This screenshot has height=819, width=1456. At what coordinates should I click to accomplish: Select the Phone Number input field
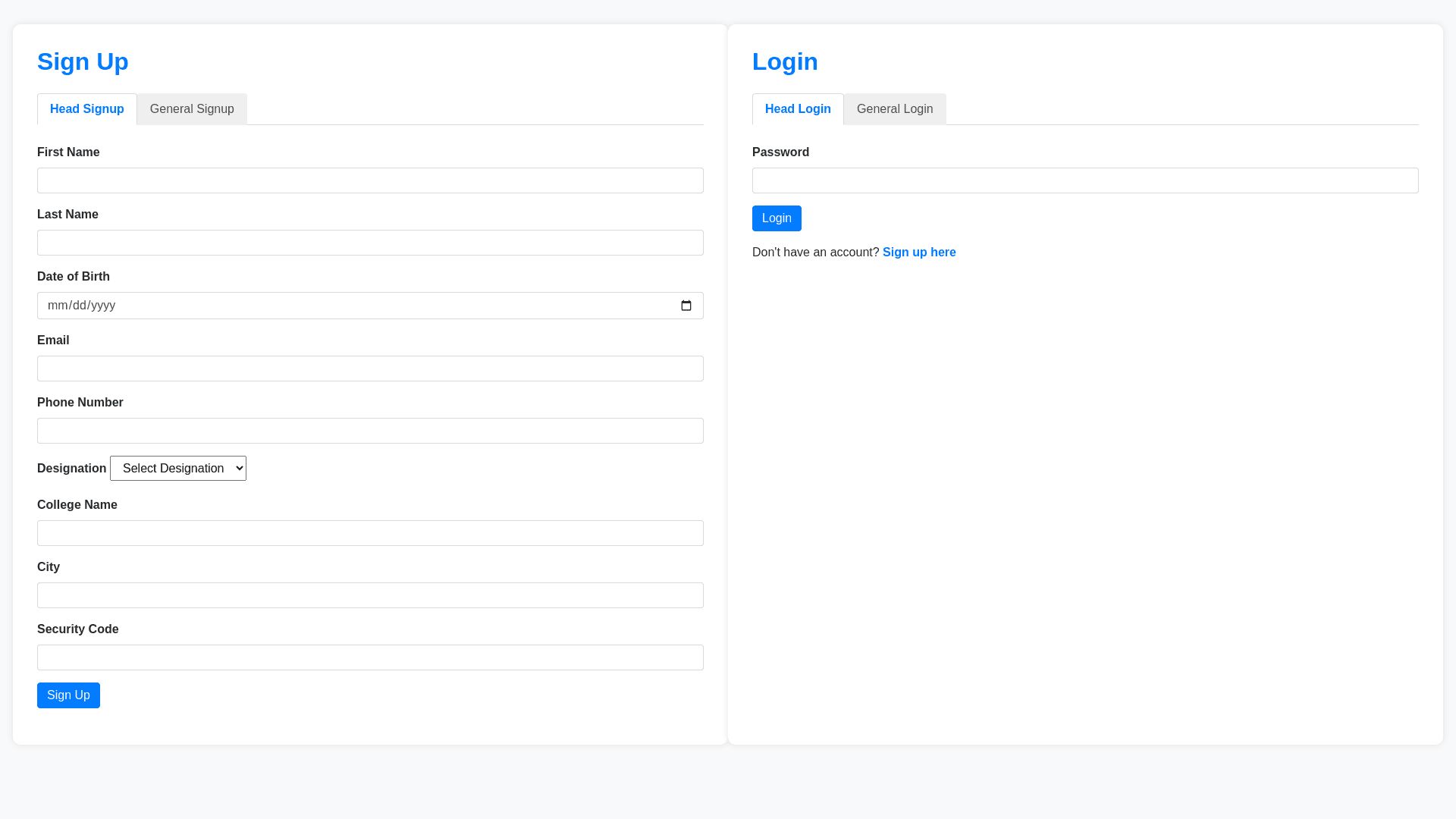(370, 431)
